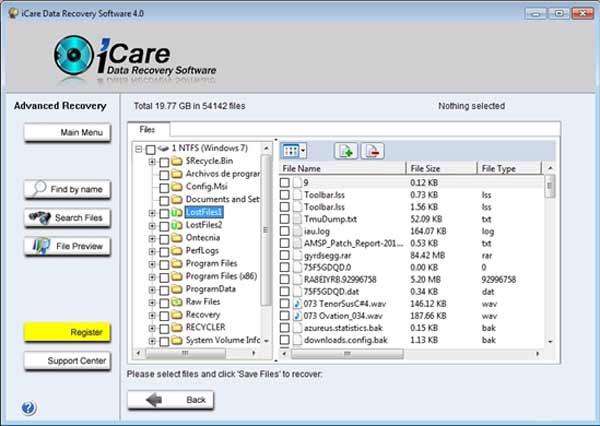The height and width of the screenshot is (426, 600).
Task: Click the green LostFiles2 folder icon
Action: tap(176, 225)
